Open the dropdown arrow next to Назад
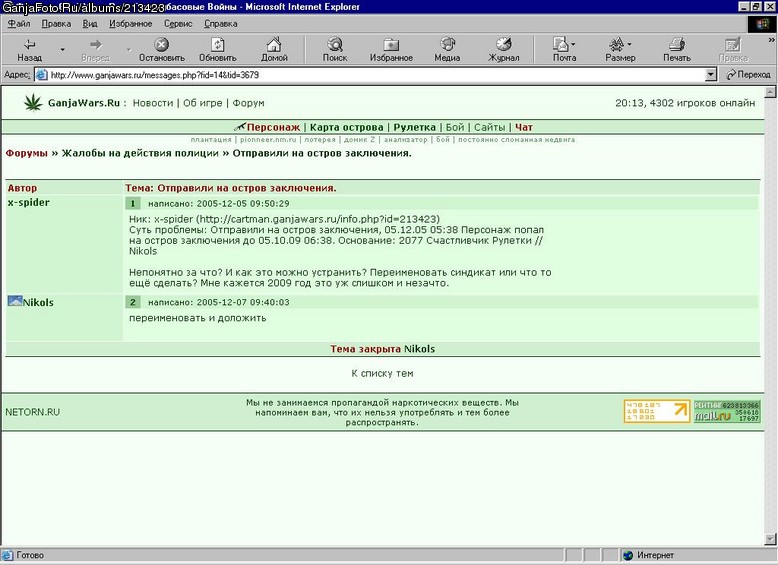The width and height of the screenshot is (778, 565). click(63, 50)
